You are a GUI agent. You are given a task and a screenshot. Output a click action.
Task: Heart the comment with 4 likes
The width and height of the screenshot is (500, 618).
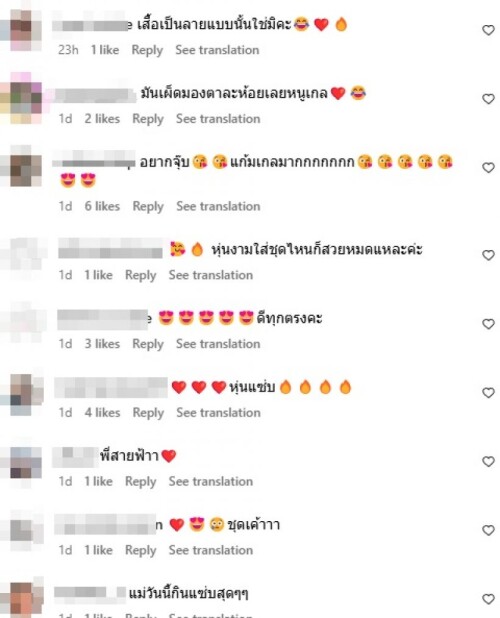point(488,393)
